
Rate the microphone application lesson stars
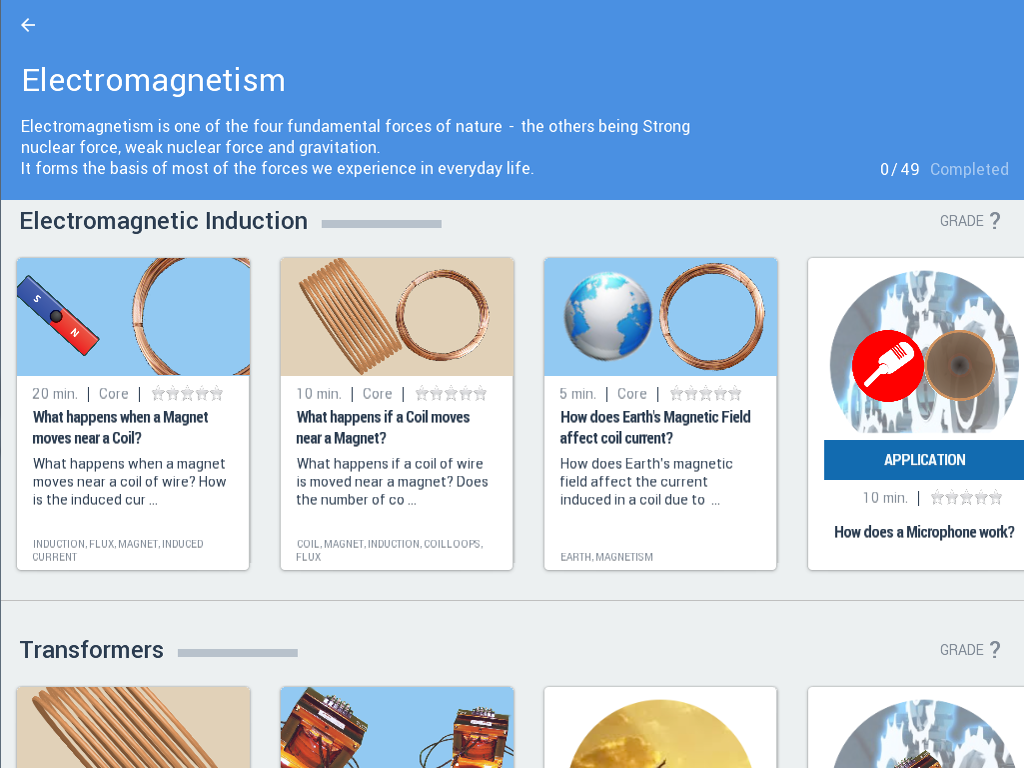point(967,498)
